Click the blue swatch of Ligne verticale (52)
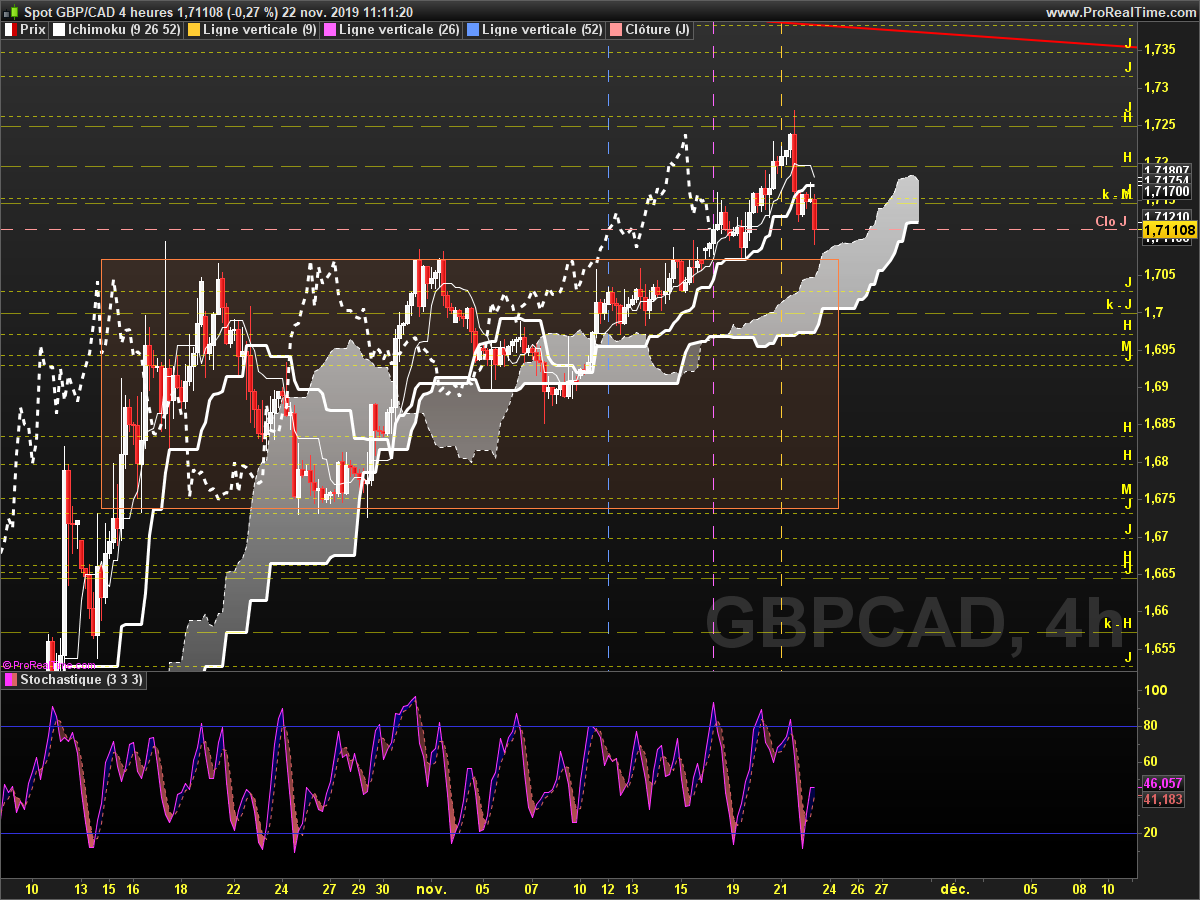This screenshot has height=900, width=1200. 472,30
